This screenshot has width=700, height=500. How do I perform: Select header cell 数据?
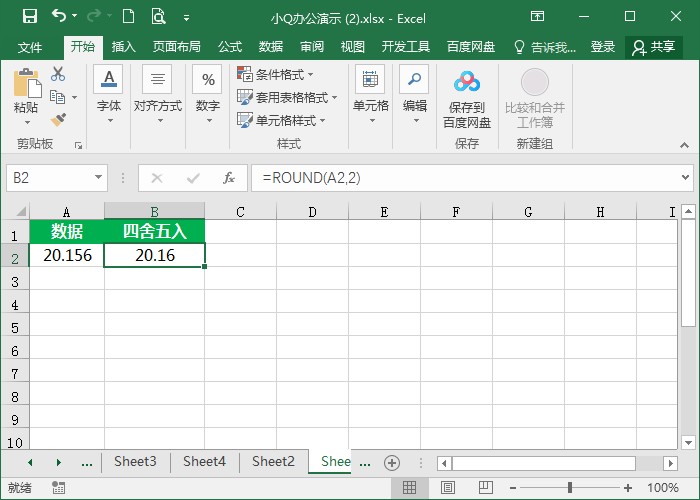coord(67,231)
